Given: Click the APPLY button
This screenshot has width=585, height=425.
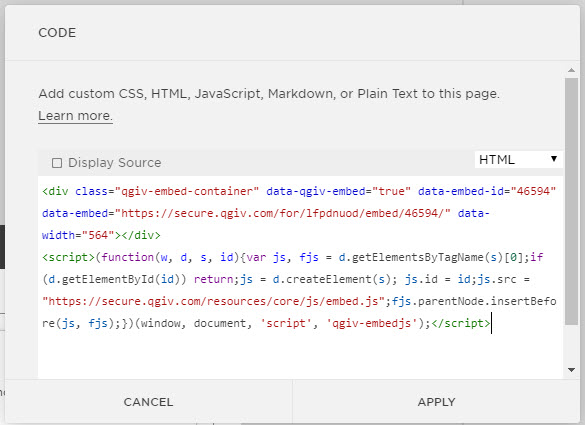Looking at the screenshot, I should (x=437, y=402).
